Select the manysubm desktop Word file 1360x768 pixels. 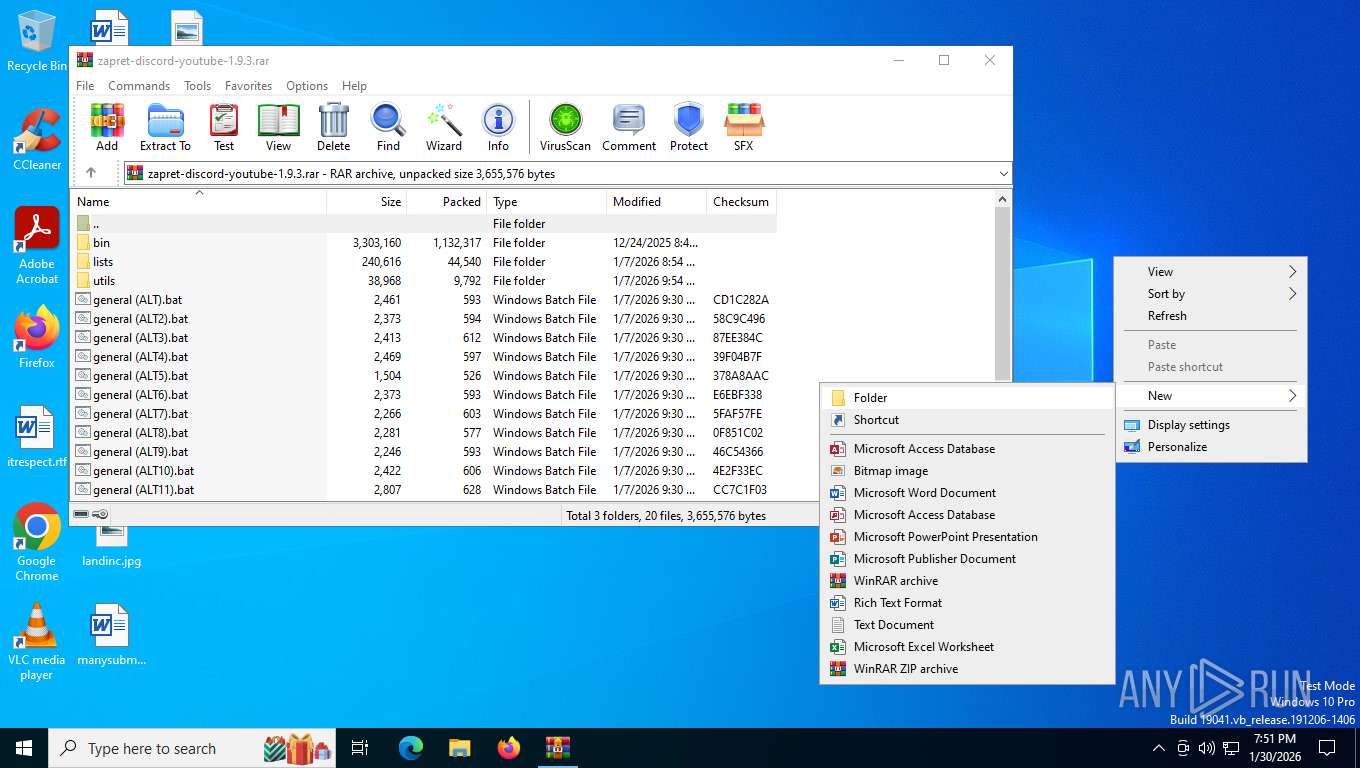click(x=111, y=635)
